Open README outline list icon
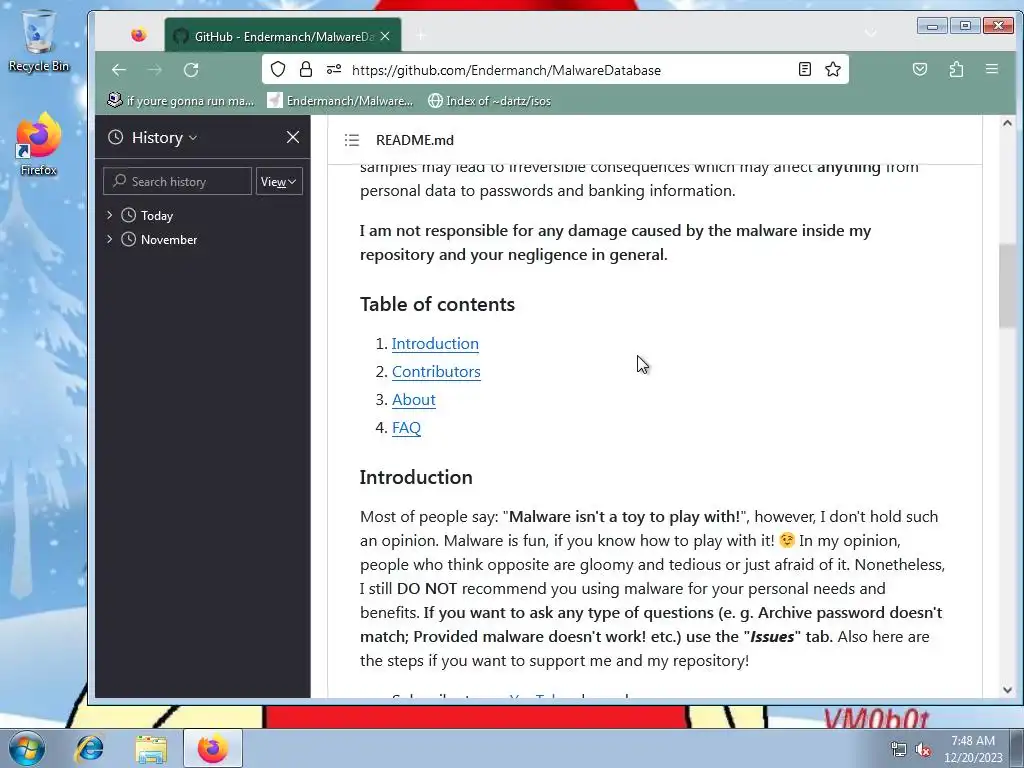 pyautogui.click(x=352, y=140)
